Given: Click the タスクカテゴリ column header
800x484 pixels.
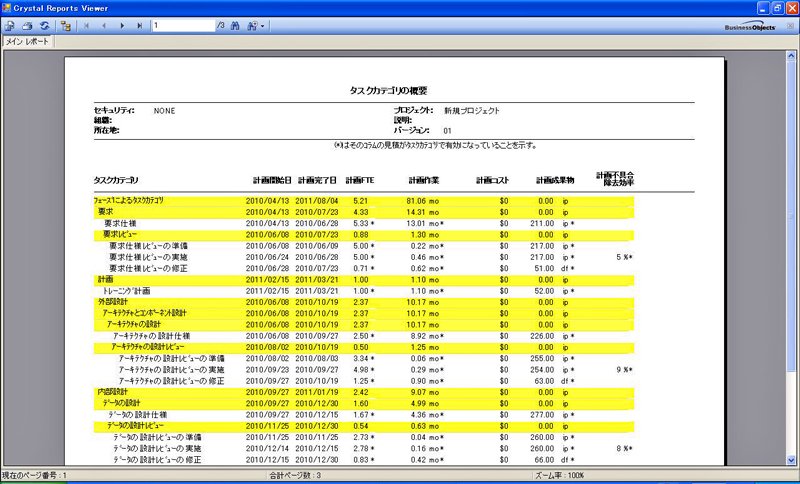Looking at the screenshot, I should (116, 180).
